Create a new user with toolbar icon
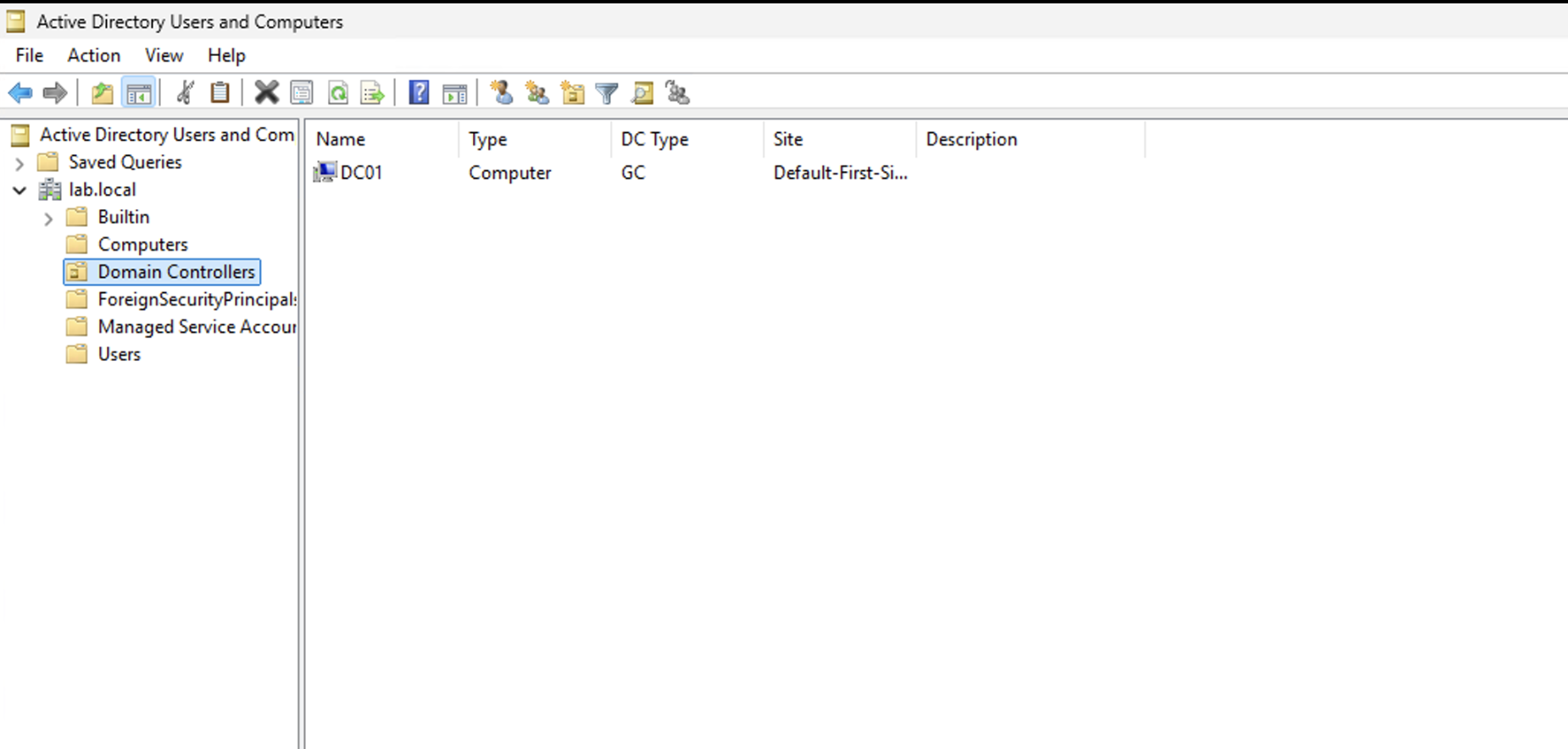Viewport: 1568px width, 749px height. (502, 92)
